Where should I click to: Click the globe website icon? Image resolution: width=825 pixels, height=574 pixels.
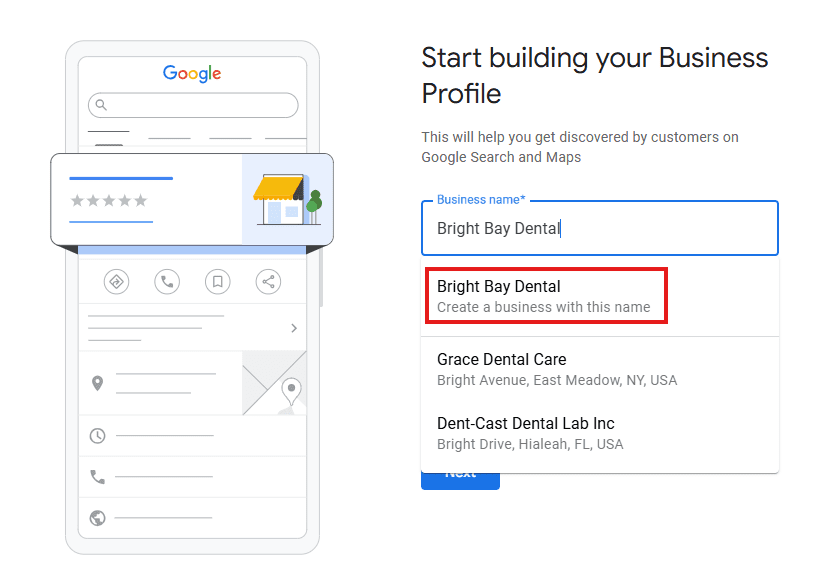97,518
